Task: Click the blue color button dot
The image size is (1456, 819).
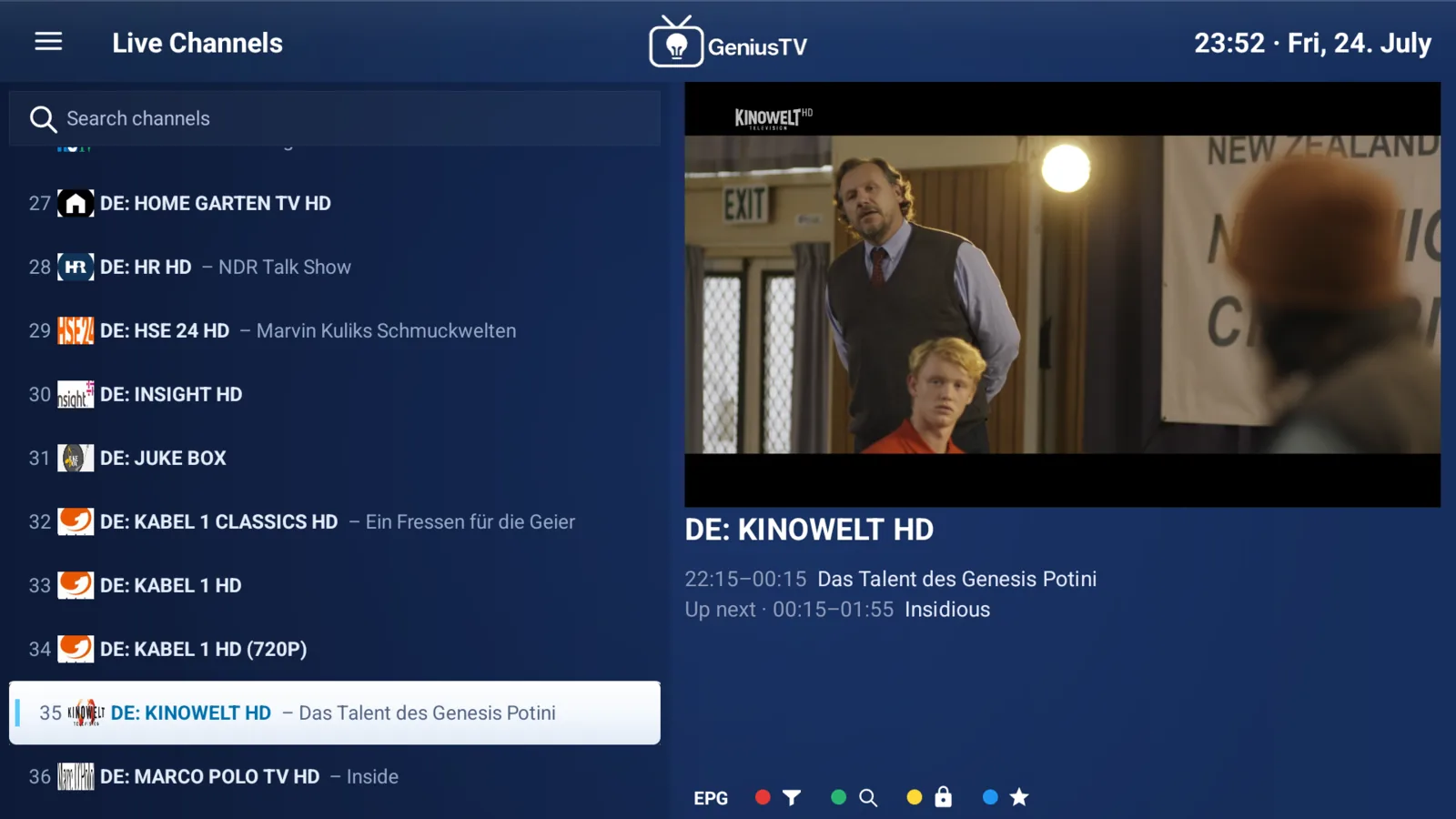Action: point(991,797)
